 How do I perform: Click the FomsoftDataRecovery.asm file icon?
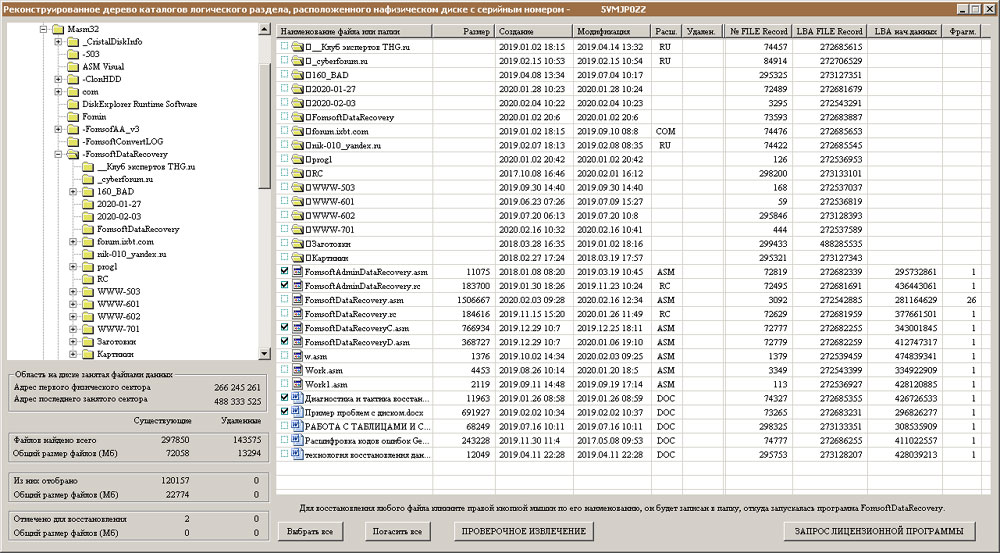pos(298,299)
